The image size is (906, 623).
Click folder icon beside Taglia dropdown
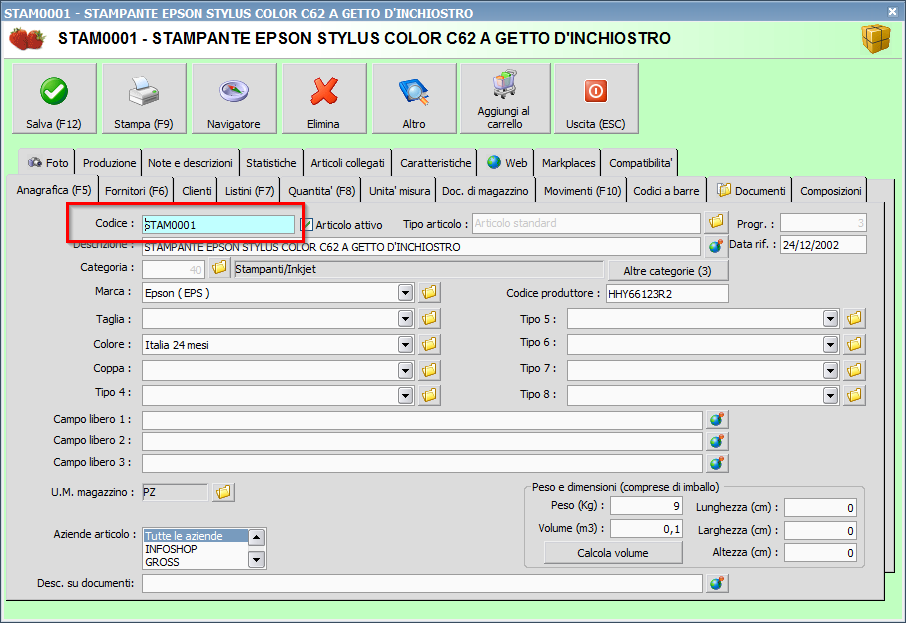[429, 318]
